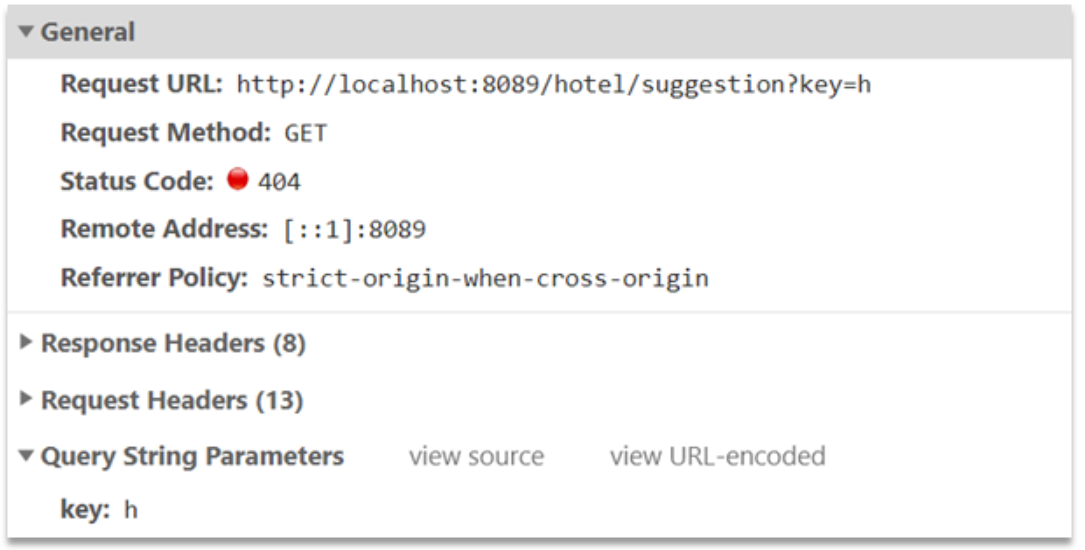Click the [::1]:8089 remote address value
This screenshot has width=1085, height=550.
click(354, 230)
